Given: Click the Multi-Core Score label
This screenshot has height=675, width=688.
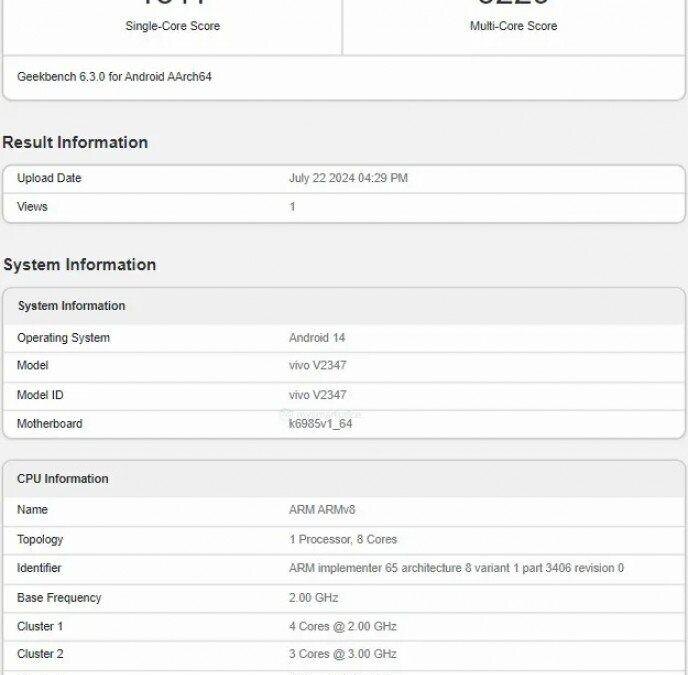Looking at the screenshot, I should pos(513,26).
